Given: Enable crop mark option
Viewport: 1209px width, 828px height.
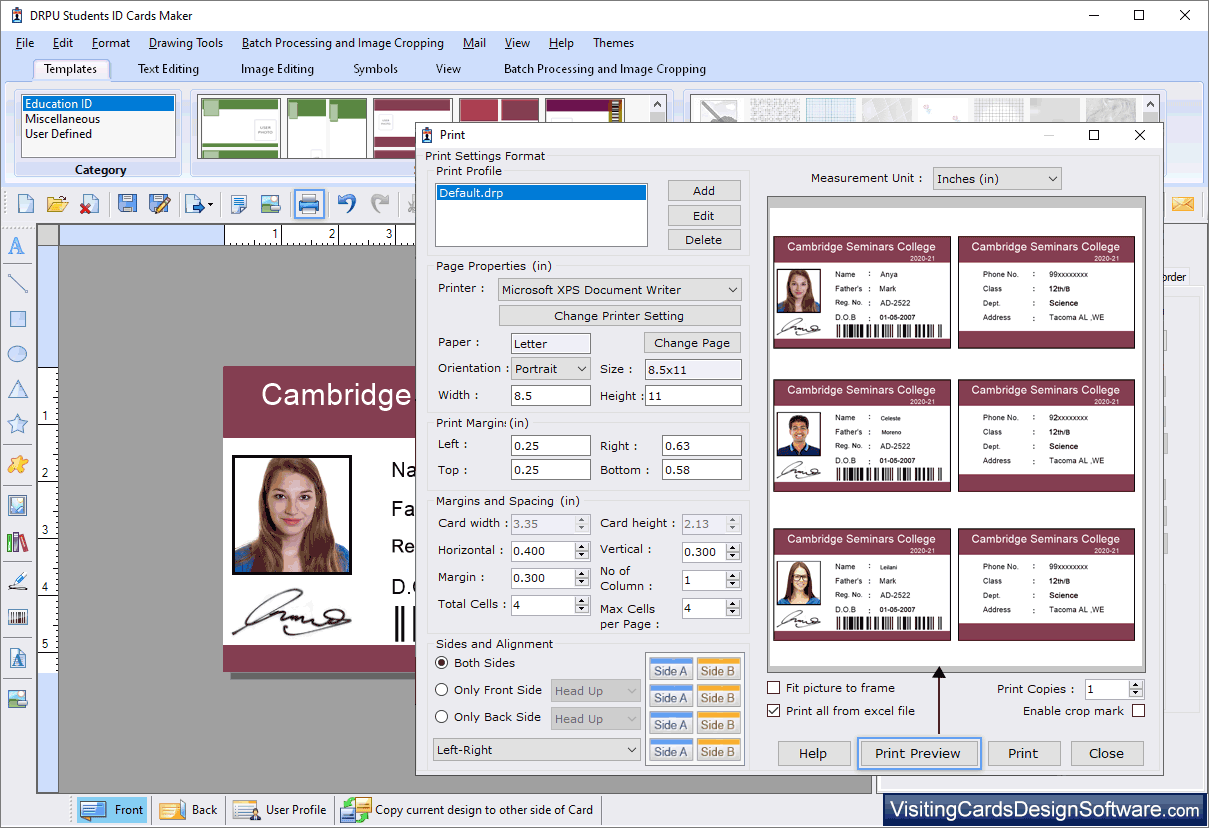Looking at the screenshot, I should pos(1135,711).
